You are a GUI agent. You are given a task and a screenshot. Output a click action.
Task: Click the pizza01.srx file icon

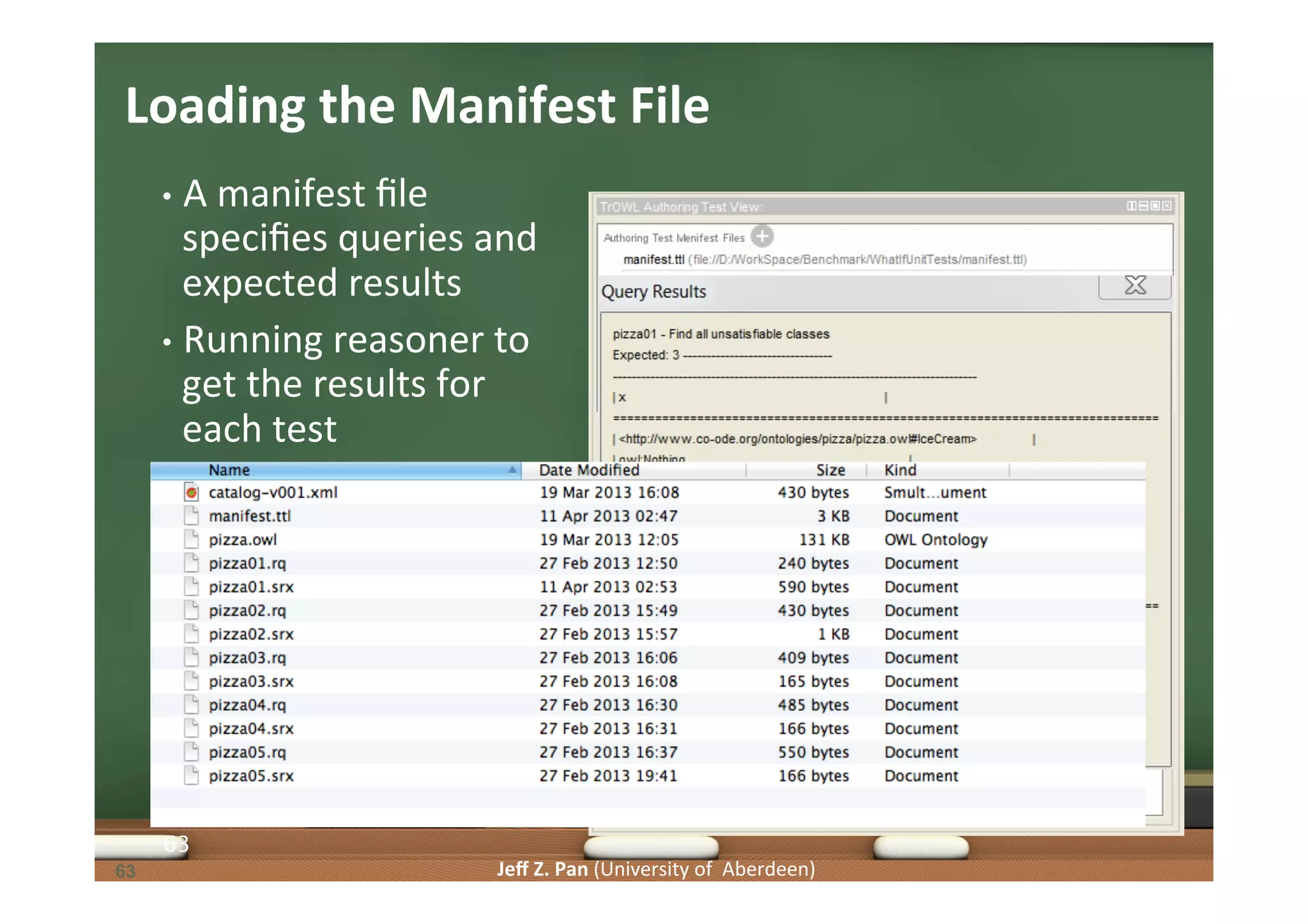point(191,587)
